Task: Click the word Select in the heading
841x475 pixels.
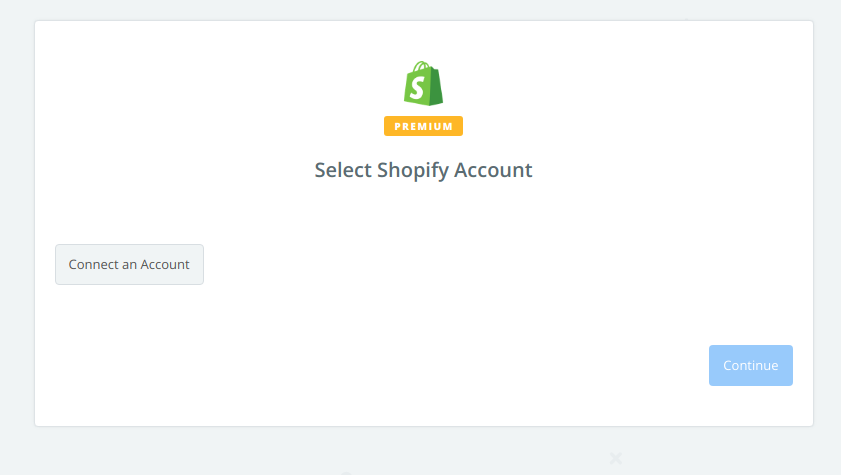Action: tap(343, 170)
